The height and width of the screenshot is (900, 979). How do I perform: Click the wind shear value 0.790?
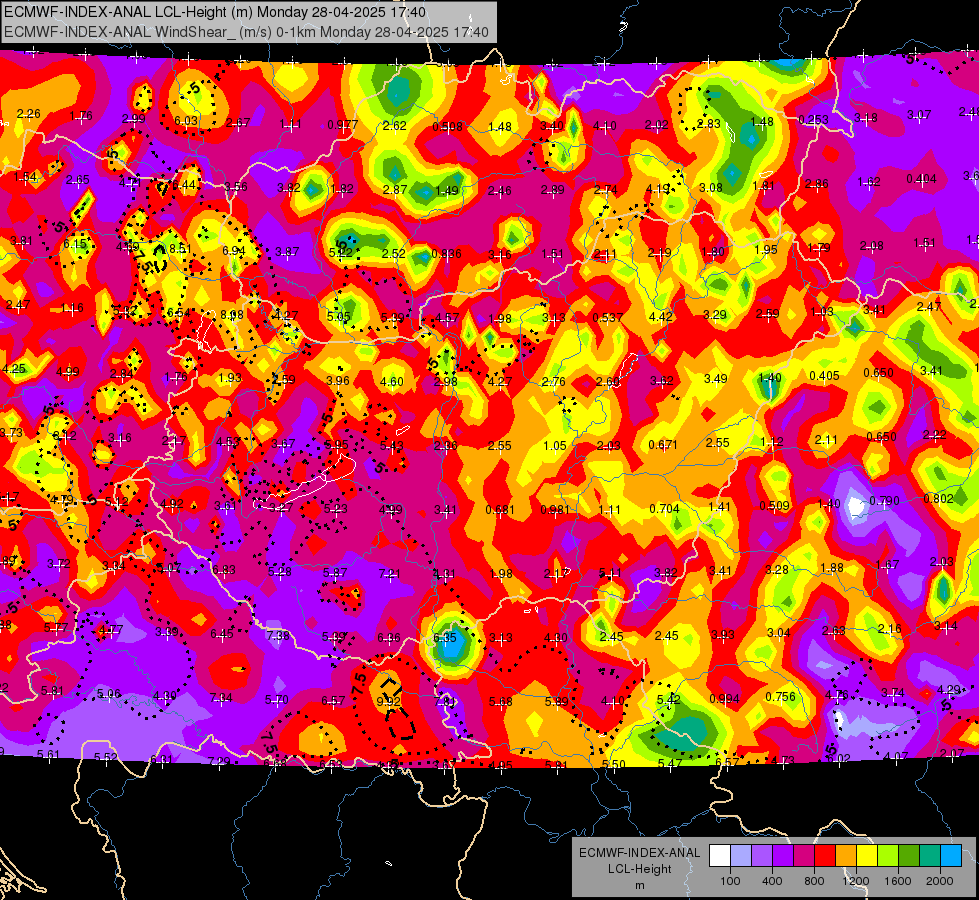pos(884,501)
